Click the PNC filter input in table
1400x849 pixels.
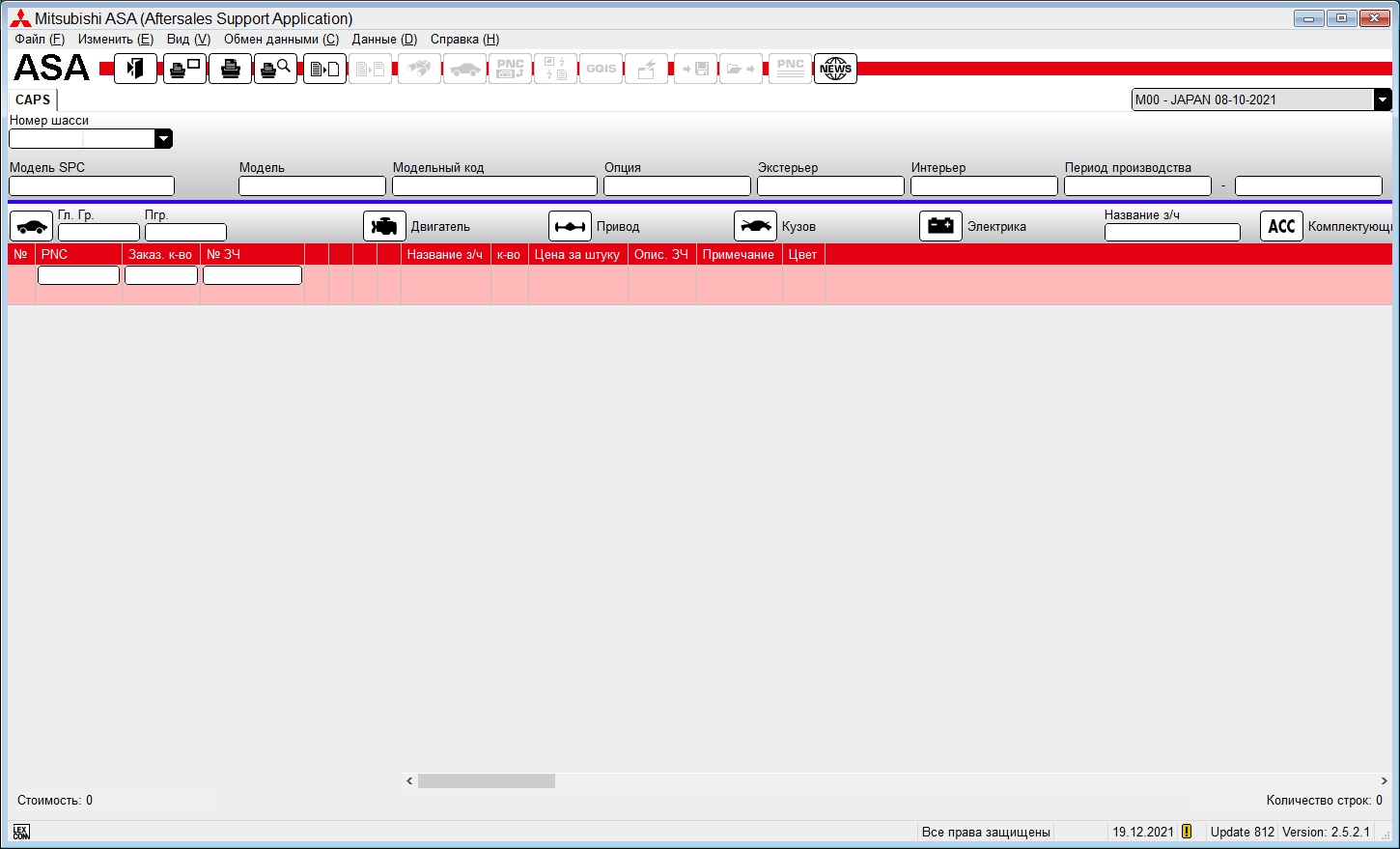pyautogui.click(x=78, y=275)
